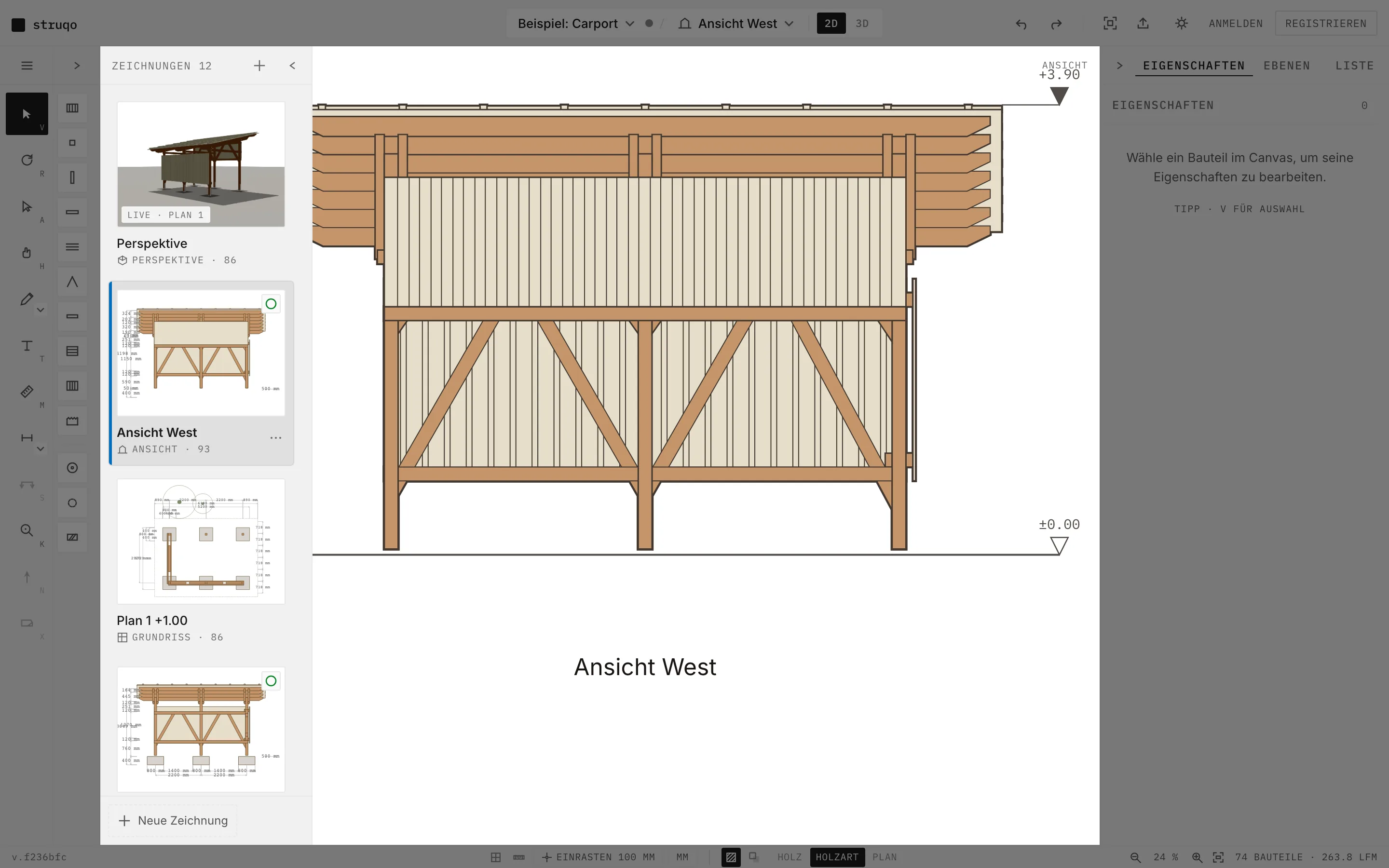
Task: Open Ansicht West card options menu
Action: [275, 438]
